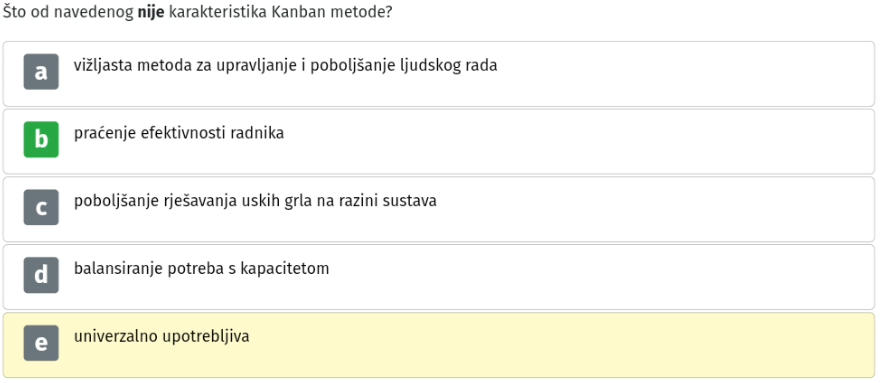
Task: Click the gray letter 'd' badge
Action: tap(41, 275)
